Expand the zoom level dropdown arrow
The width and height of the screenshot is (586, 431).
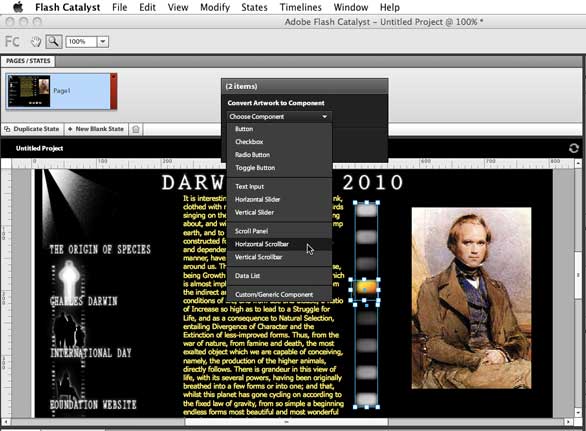point(103,41)
